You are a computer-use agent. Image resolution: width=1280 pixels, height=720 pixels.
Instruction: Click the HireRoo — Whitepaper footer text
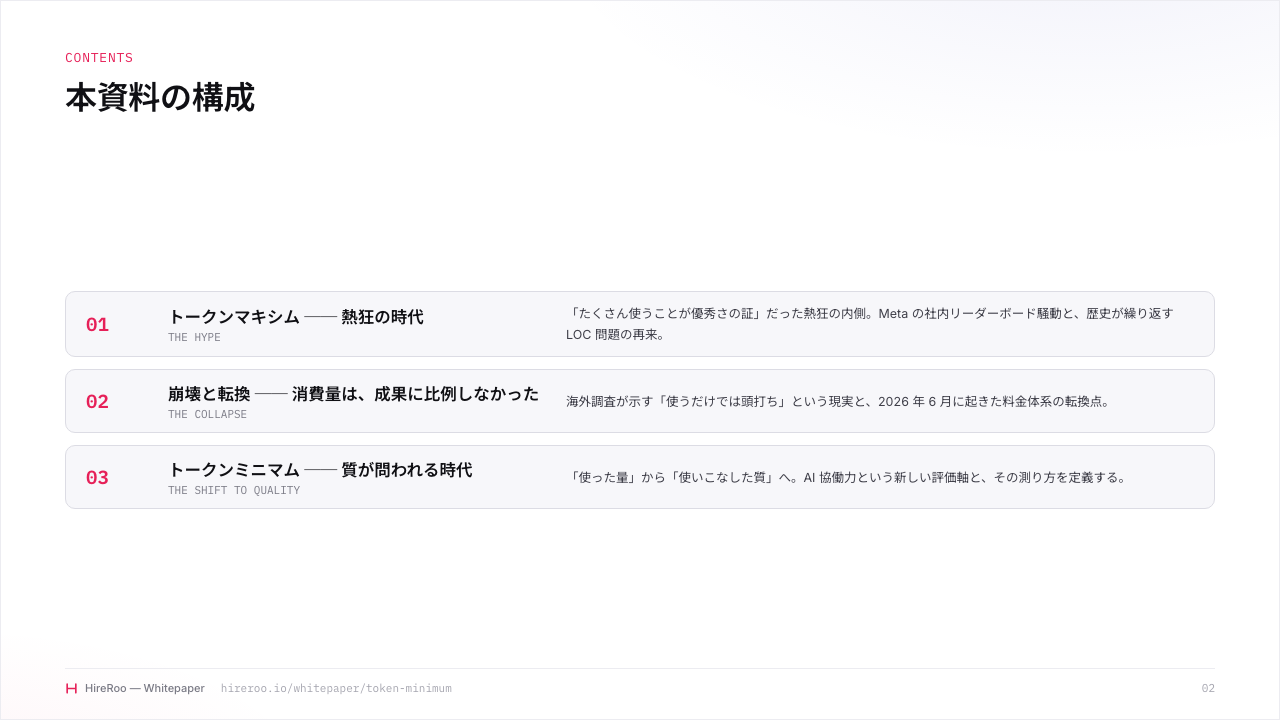145,688
